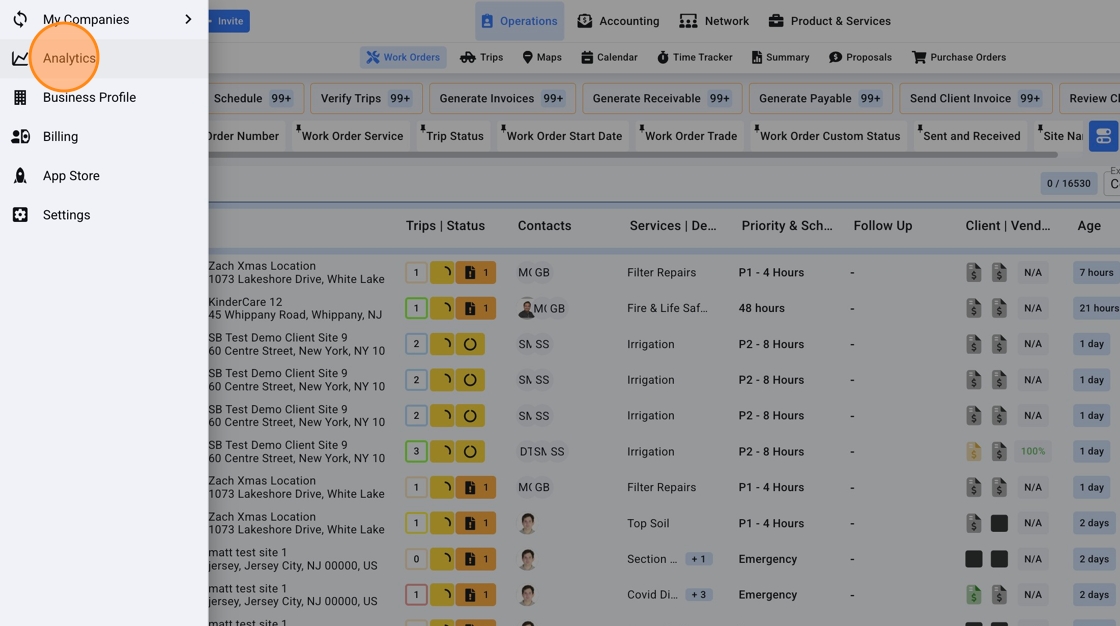The width and height of the screenshot is (1120, 626).
Task: Expand the My Companies chevron
Action: click(188, 19)
